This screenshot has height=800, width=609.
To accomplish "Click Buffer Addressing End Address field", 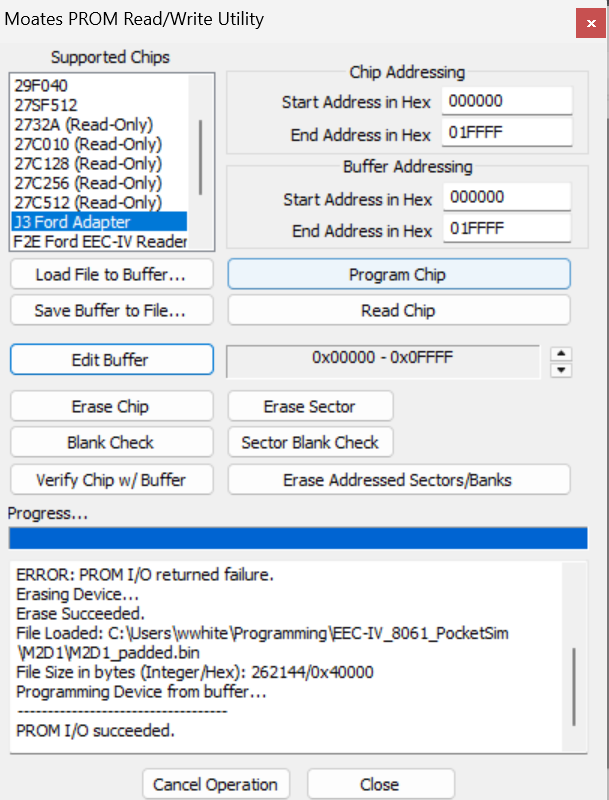I will pos(507,230).
